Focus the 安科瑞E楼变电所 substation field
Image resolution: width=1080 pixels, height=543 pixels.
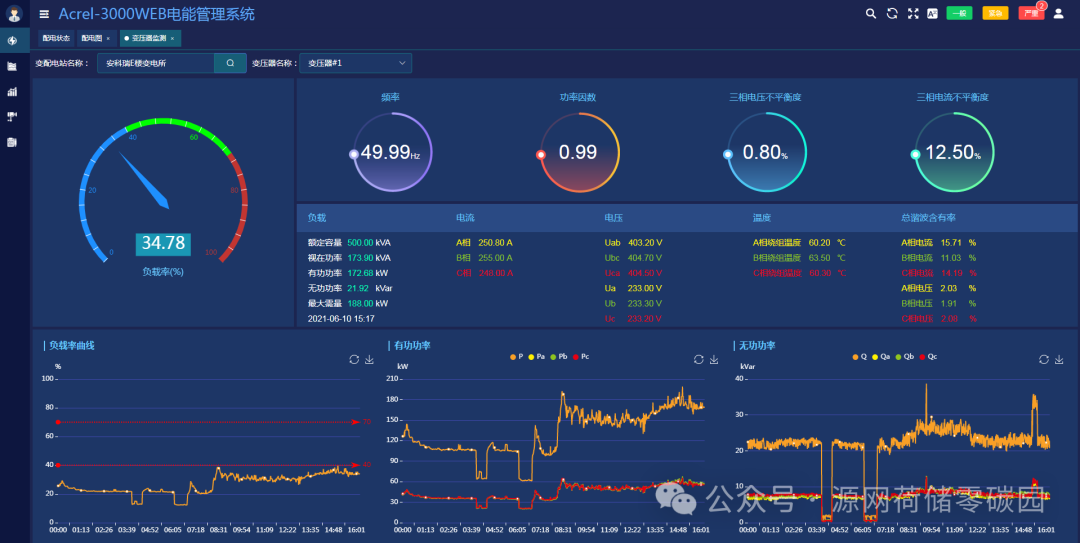(156, 63)
